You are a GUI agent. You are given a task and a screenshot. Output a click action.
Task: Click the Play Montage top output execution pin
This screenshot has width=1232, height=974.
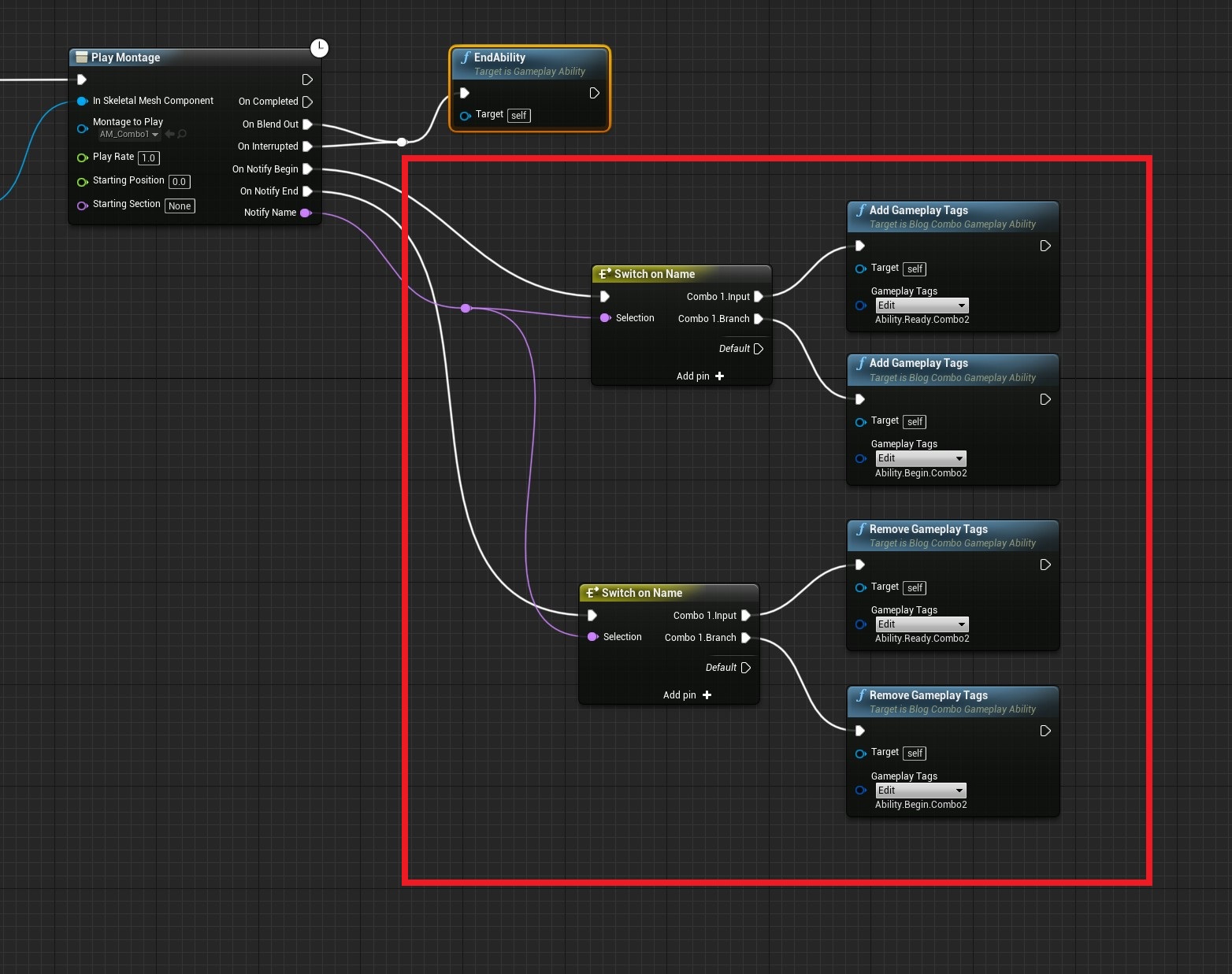307,80
